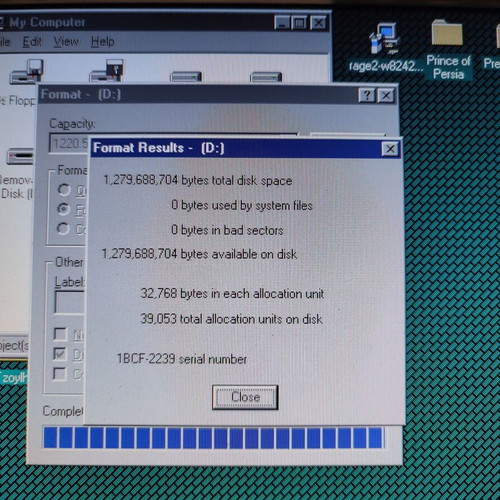Viewport: 500px width, 500px height.
Task: Toggle the checked checkbox under Other options
Action: pyautogui.click(x=60, y=354)
